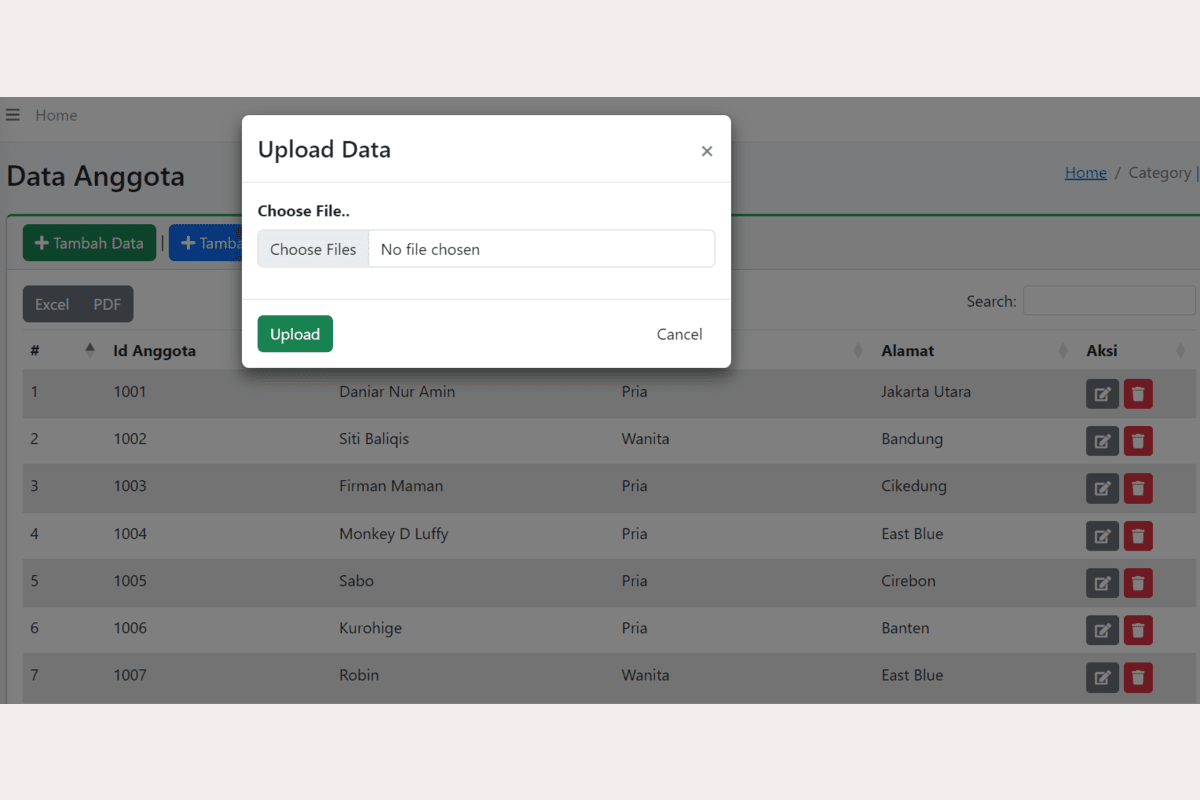Edit row for Daniar Nur Amin
1200x800 pixels.
(x=1102, y=394)
